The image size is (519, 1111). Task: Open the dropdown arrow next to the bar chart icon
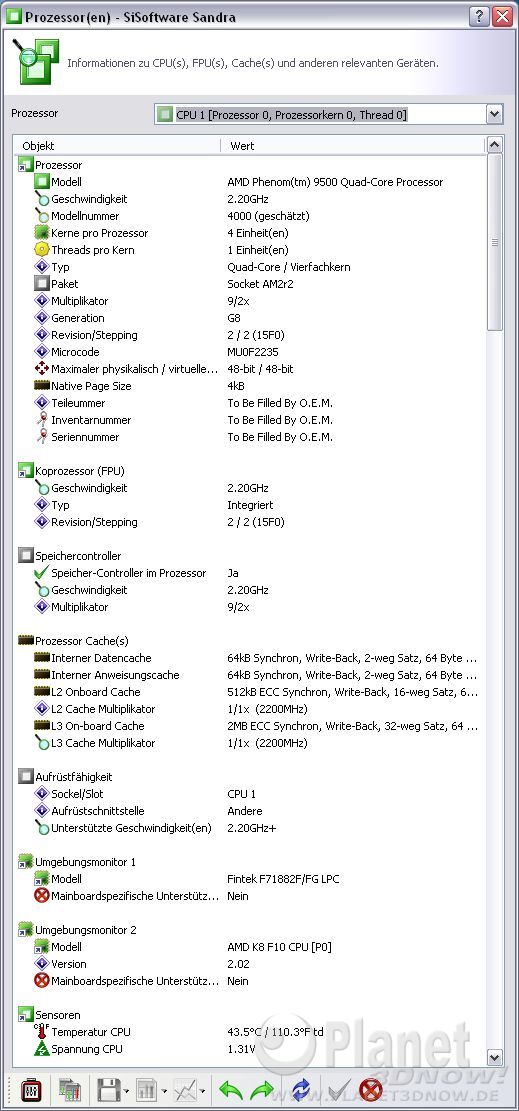click(164, 1090)
